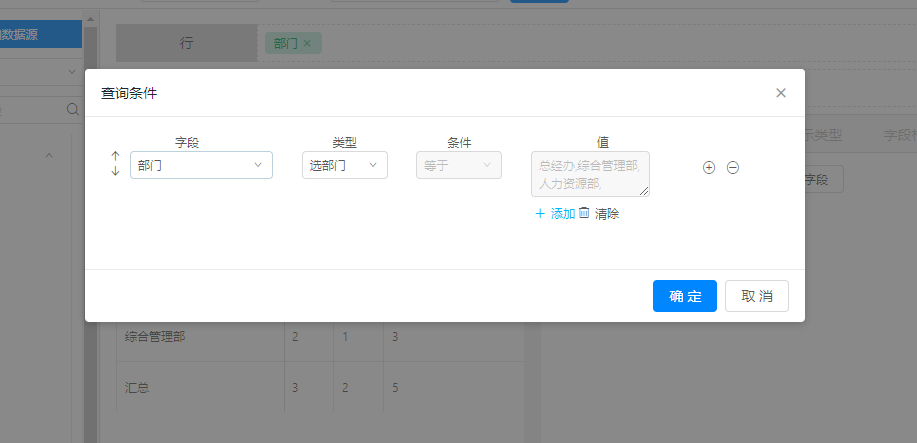
Task: Cancel the dialog with the 取消 button
Action: tap(757, 296)
